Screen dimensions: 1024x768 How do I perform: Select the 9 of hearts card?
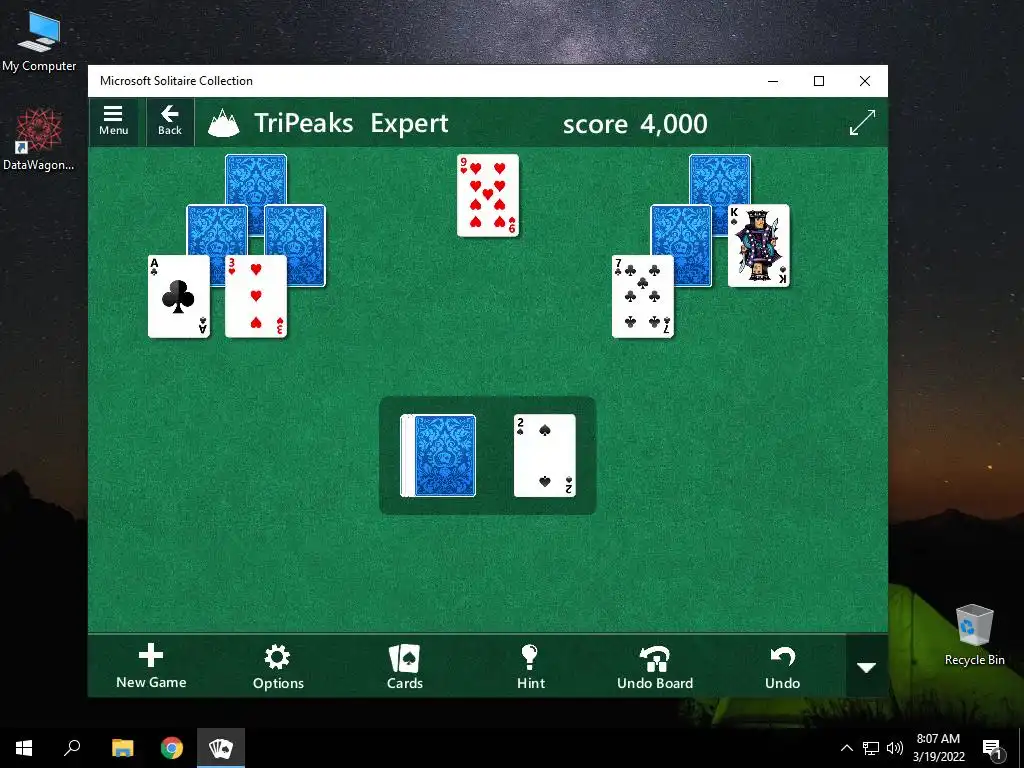tap(488, 195)
